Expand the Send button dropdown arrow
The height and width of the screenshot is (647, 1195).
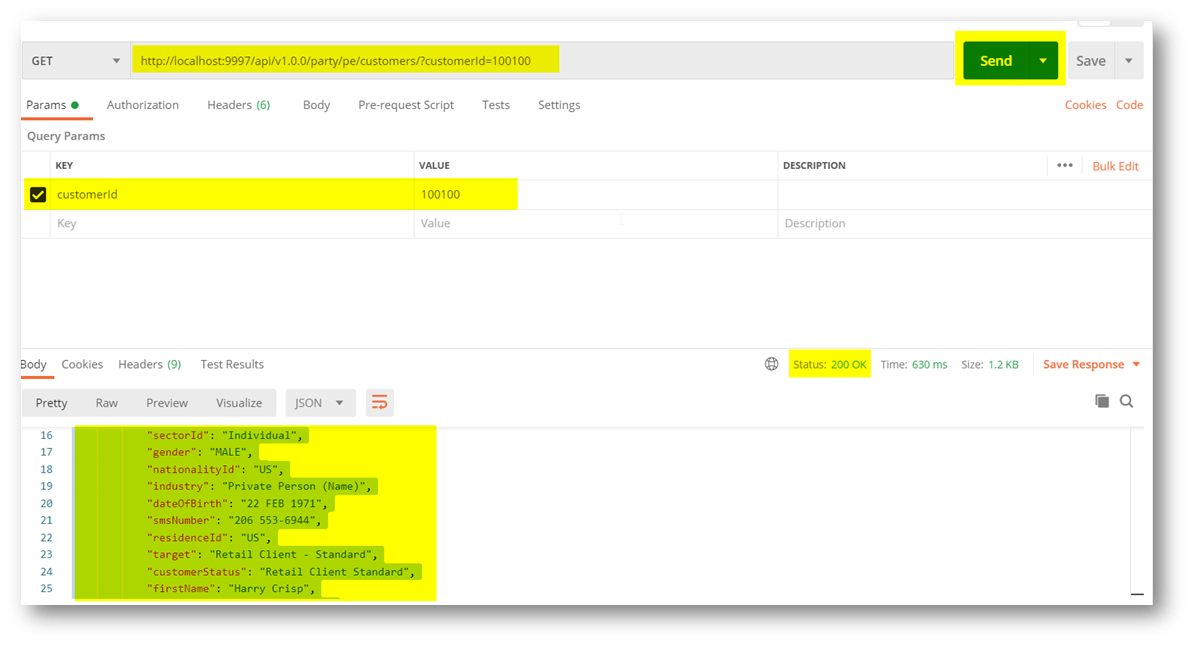pyautogui.click(x=1043, y=61)
